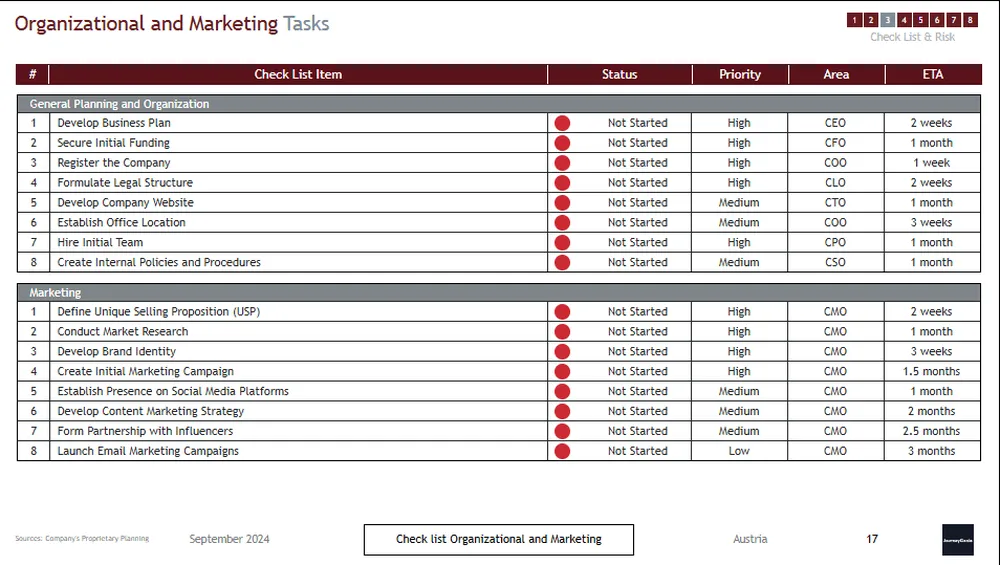
Task: Click the ETA column header
Action: point(932,74)
